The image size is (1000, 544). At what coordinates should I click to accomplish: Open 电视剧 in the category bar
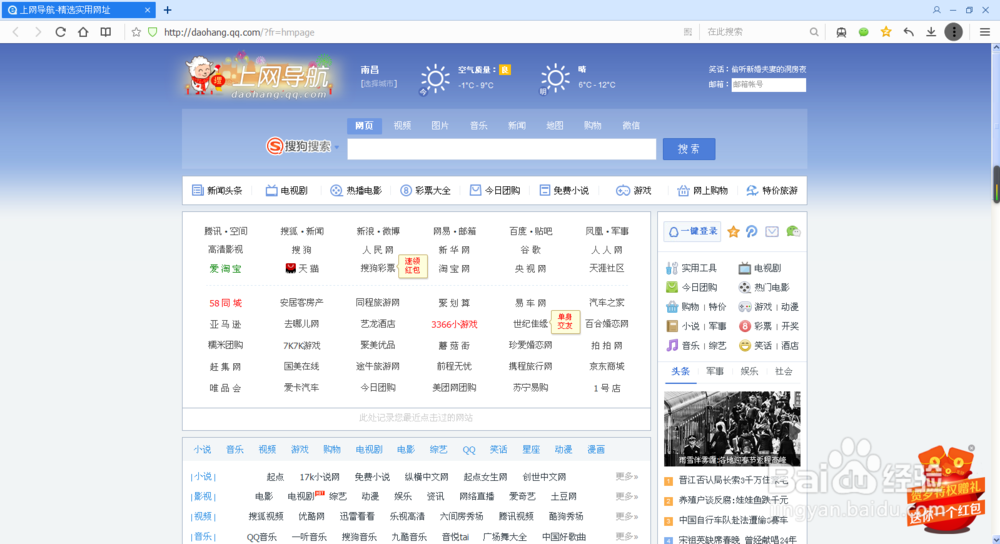286,191
